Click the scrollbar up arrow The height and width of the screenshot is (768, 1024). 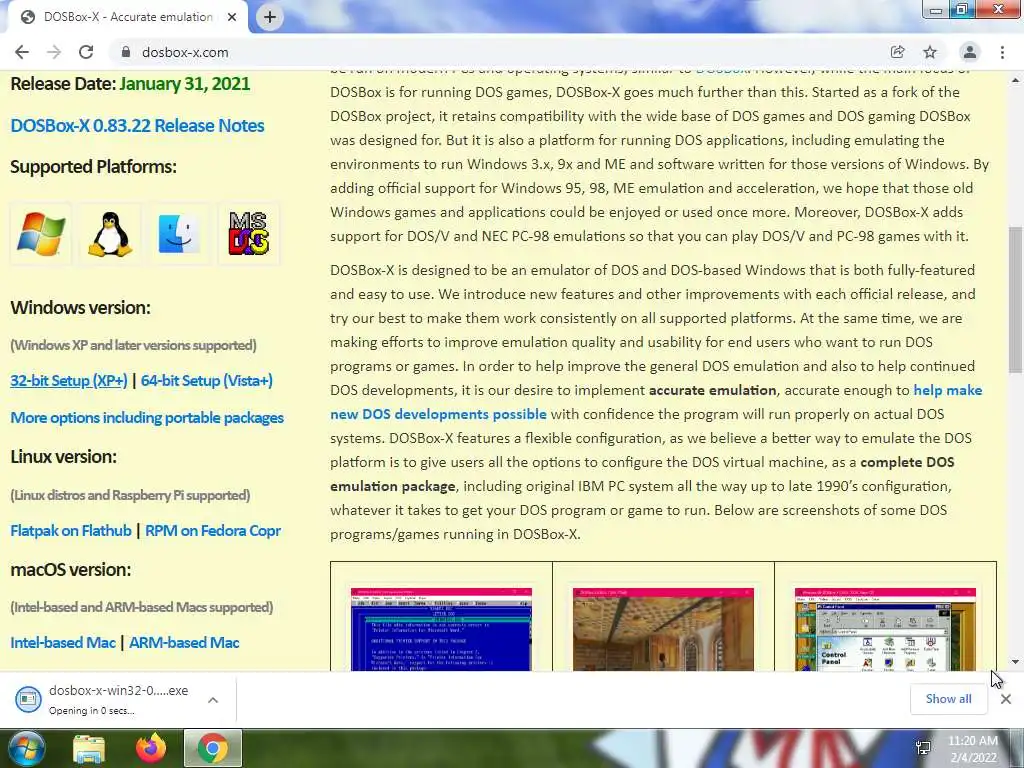1015,80
